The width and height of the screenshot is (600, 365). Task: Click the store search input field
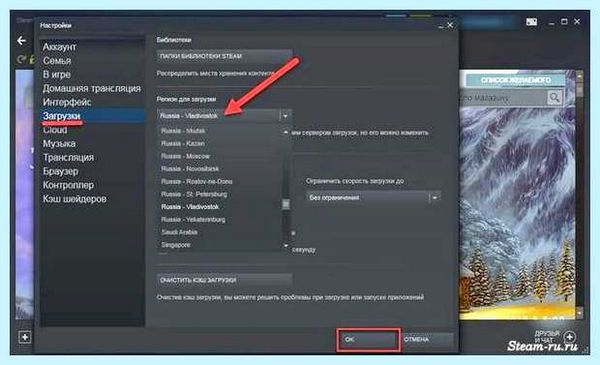pyautogui.click(x=503, y=98)
